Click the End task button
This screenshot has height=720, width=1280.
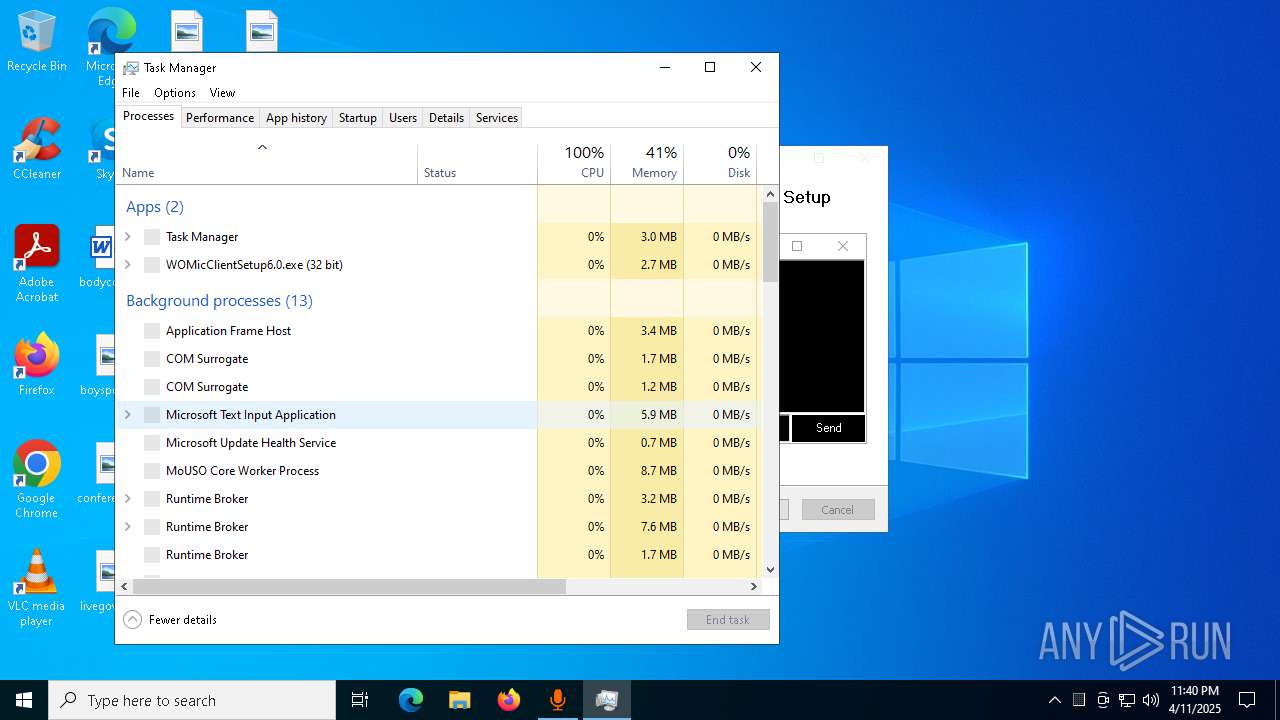pos(728,620)
